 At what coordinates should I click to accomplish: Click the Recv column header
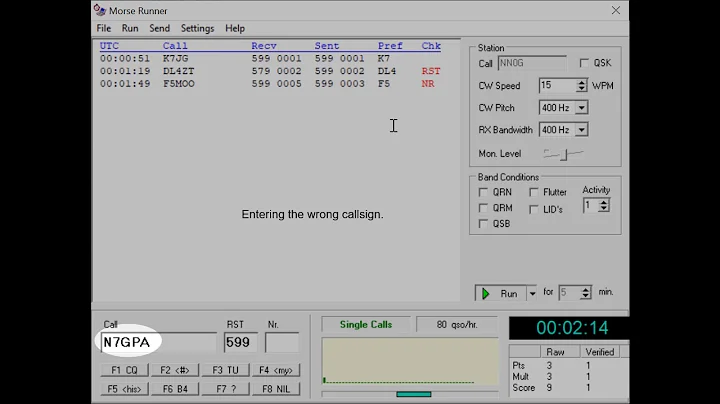264,46
